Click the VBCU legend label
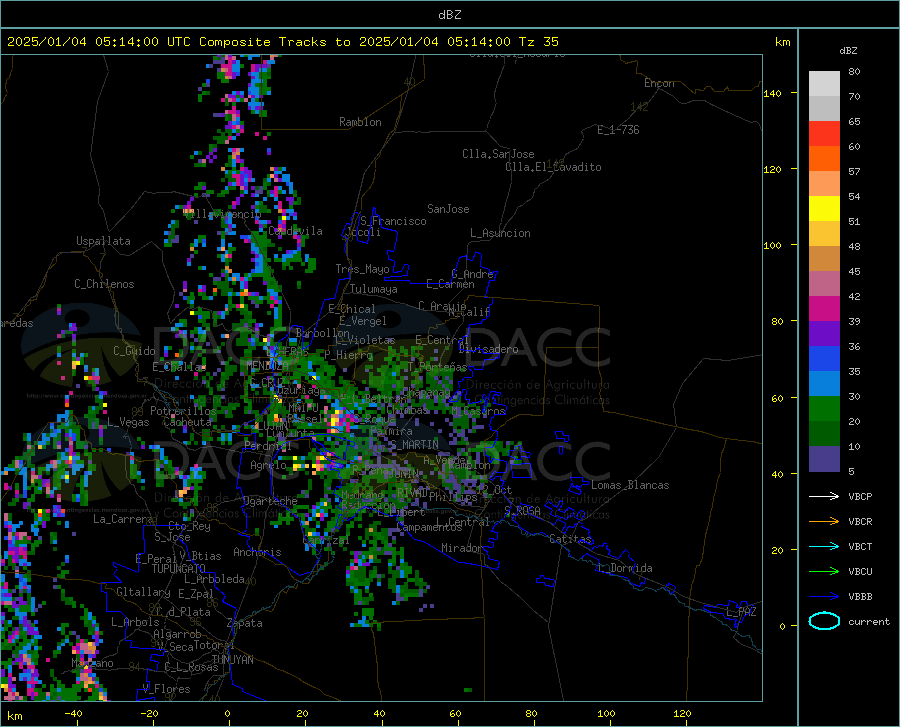Image resolution: width=900 pixels, height=727 pixels. click(x=860, y=572)
